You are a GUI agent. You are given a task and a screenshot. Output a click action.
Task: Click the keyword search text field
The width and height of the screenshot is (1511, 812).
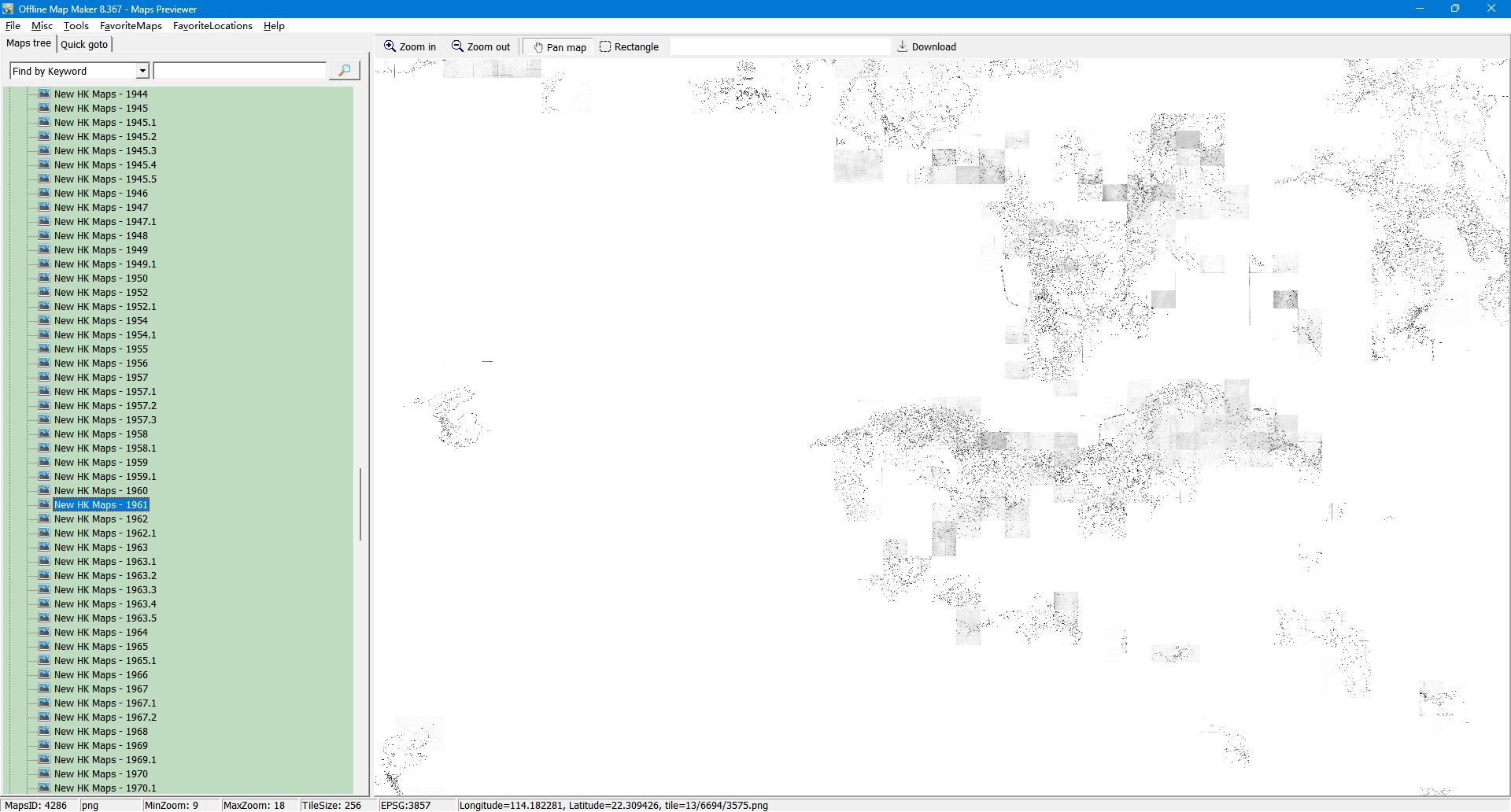pyautogui.click(x=240, y=71)
